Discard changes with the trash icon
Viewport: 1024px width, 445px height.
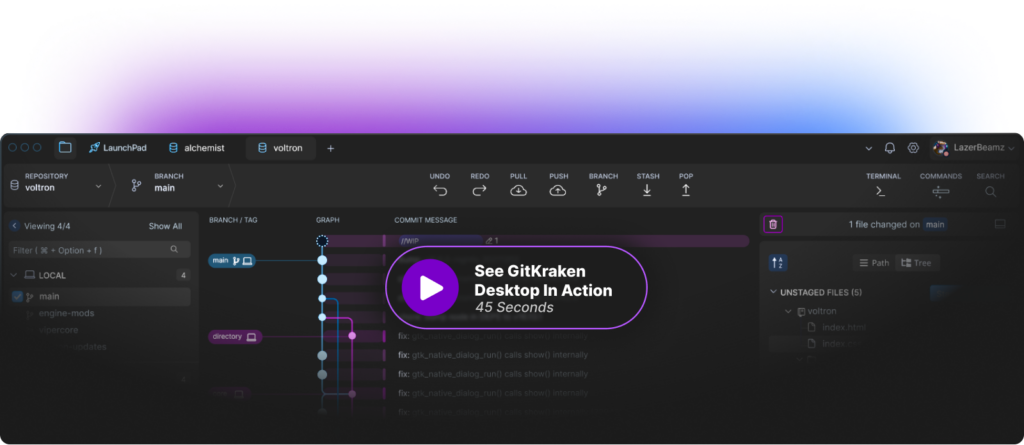click(773, 225)
